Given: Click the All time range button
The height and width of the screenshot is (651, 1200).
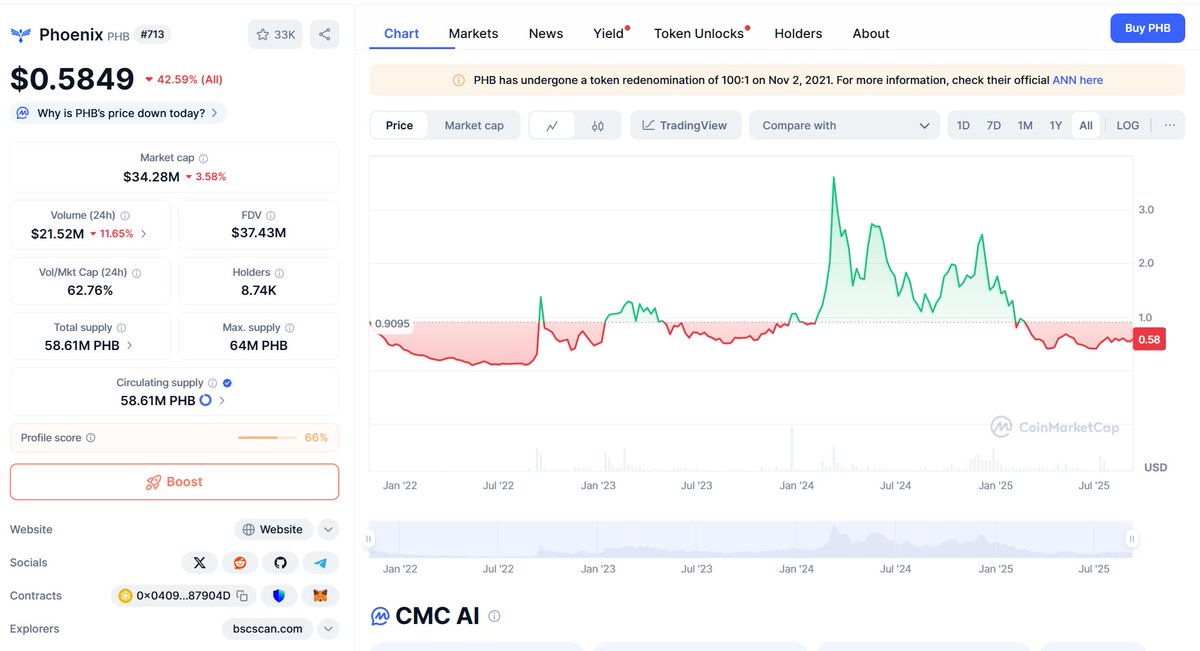Looking at the screenshot, I should pyautogui.click(x=1086, y=126).
